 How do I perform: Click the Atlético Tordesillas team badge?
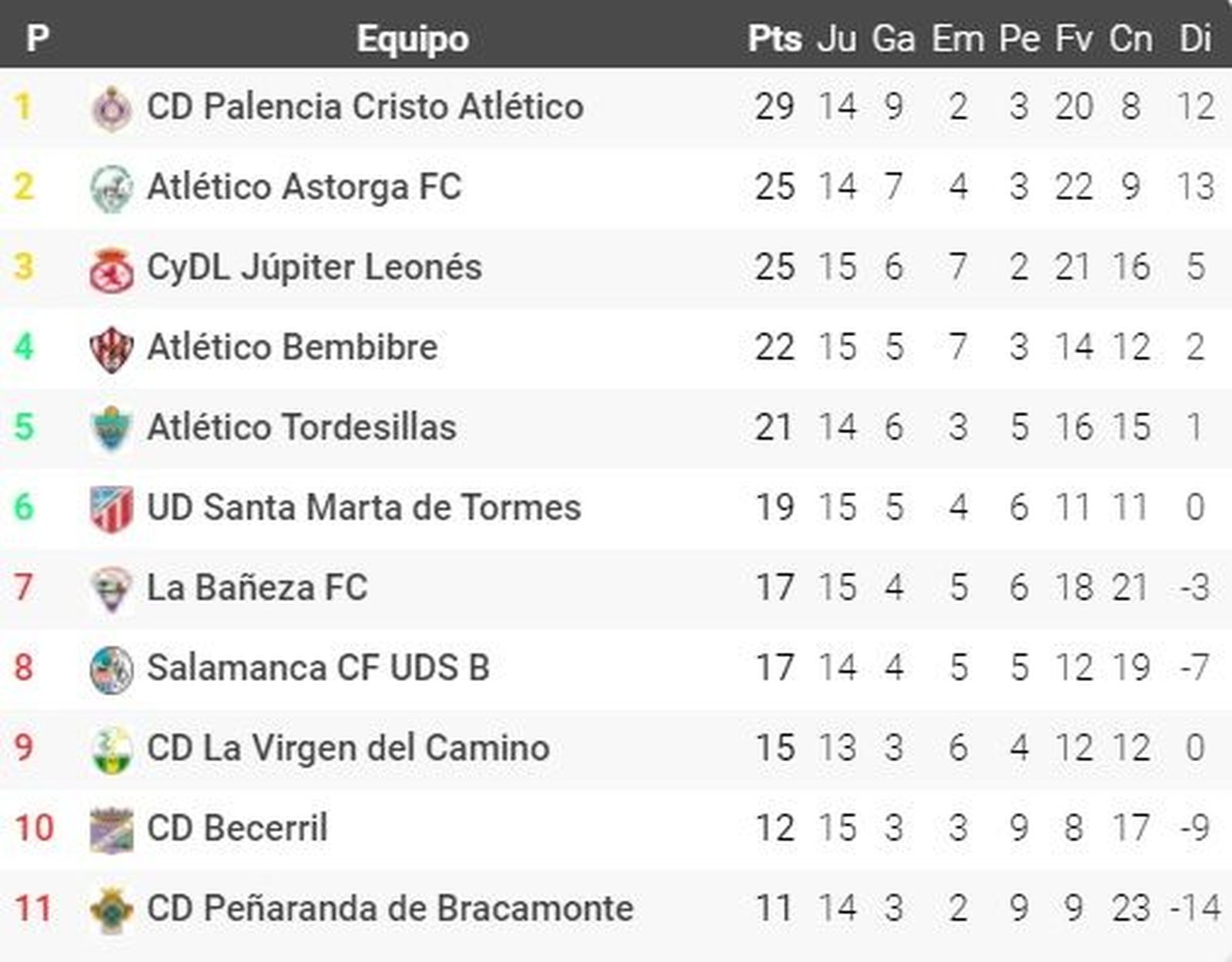pyautogui.click(x=112, y=429)
